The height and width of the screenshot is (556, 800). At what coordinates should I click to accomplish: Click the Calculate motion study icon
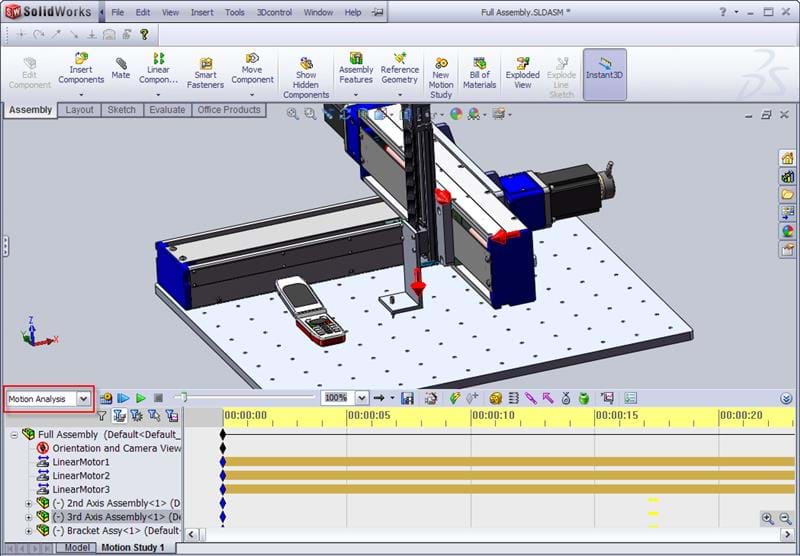pos(106,398)
